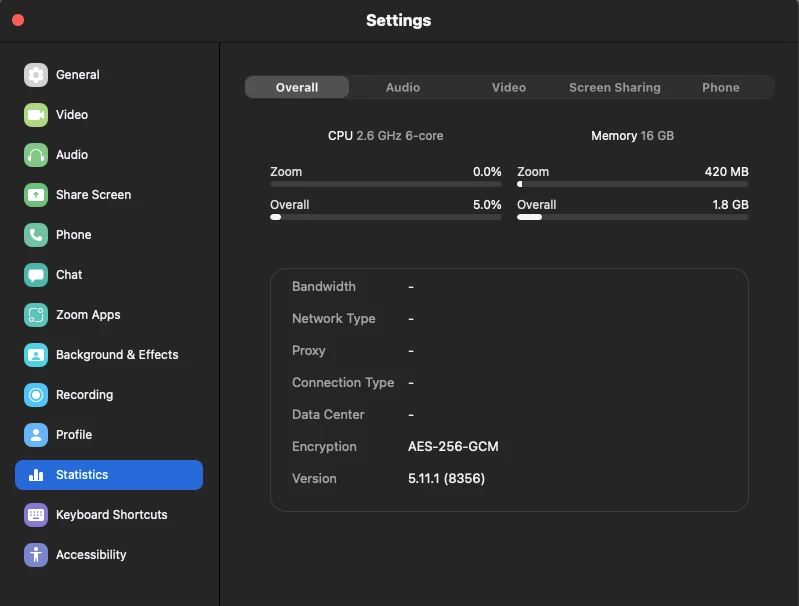The height and width of the screenshot is (606, 799).
Task: Select the Overall statistics tab
Action: tap(297, 88)
